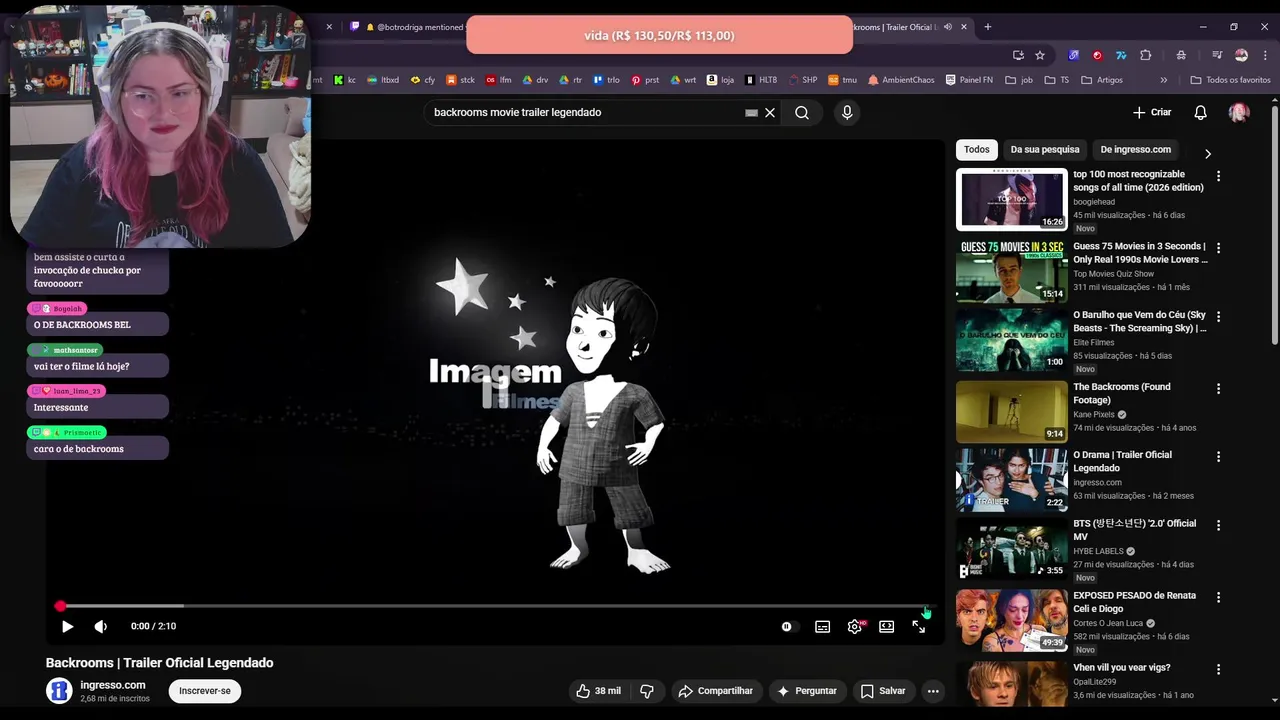This screenshot has width=1280, height=720.
Task: Open the kc Kick bookmark
Action: point(345,80)
